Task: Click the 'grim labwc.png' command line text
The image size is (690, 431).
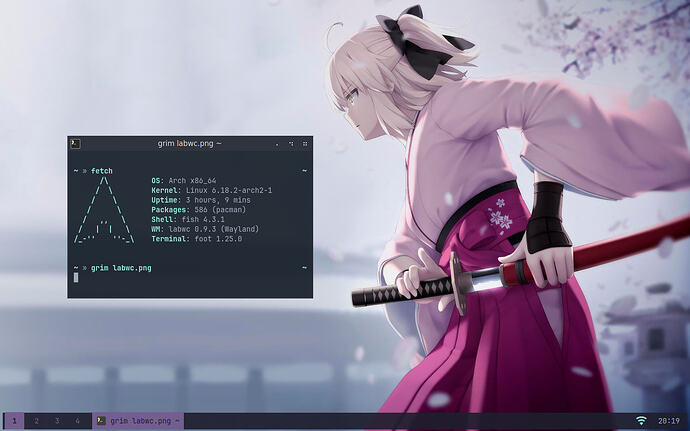Action: coord(121,268)
